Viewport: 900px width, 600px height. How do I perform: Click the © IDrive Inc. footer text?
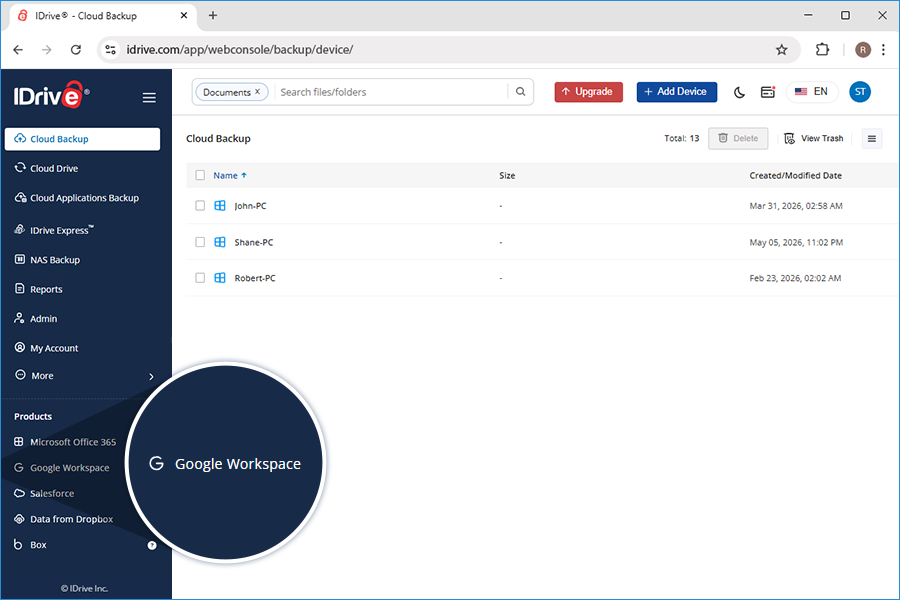84,589
